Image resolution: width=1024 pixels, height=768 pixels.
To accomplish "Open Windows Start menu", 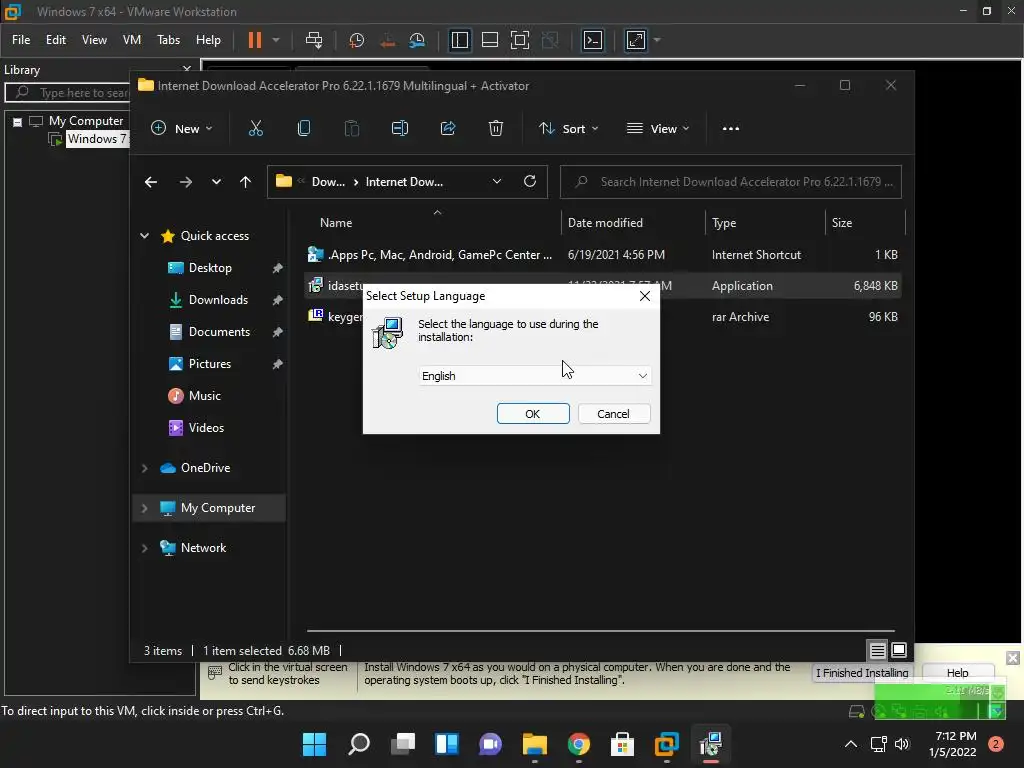I will point(314,744).
